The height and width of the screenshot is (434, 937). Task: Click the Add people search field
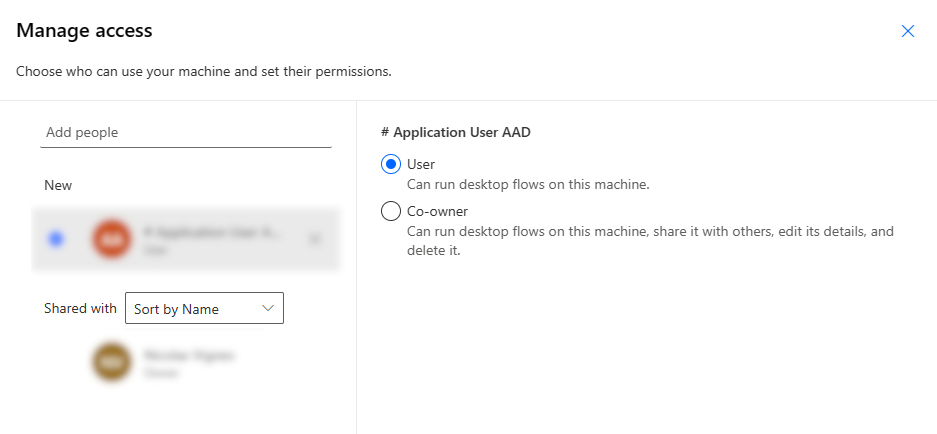(185, 132)
